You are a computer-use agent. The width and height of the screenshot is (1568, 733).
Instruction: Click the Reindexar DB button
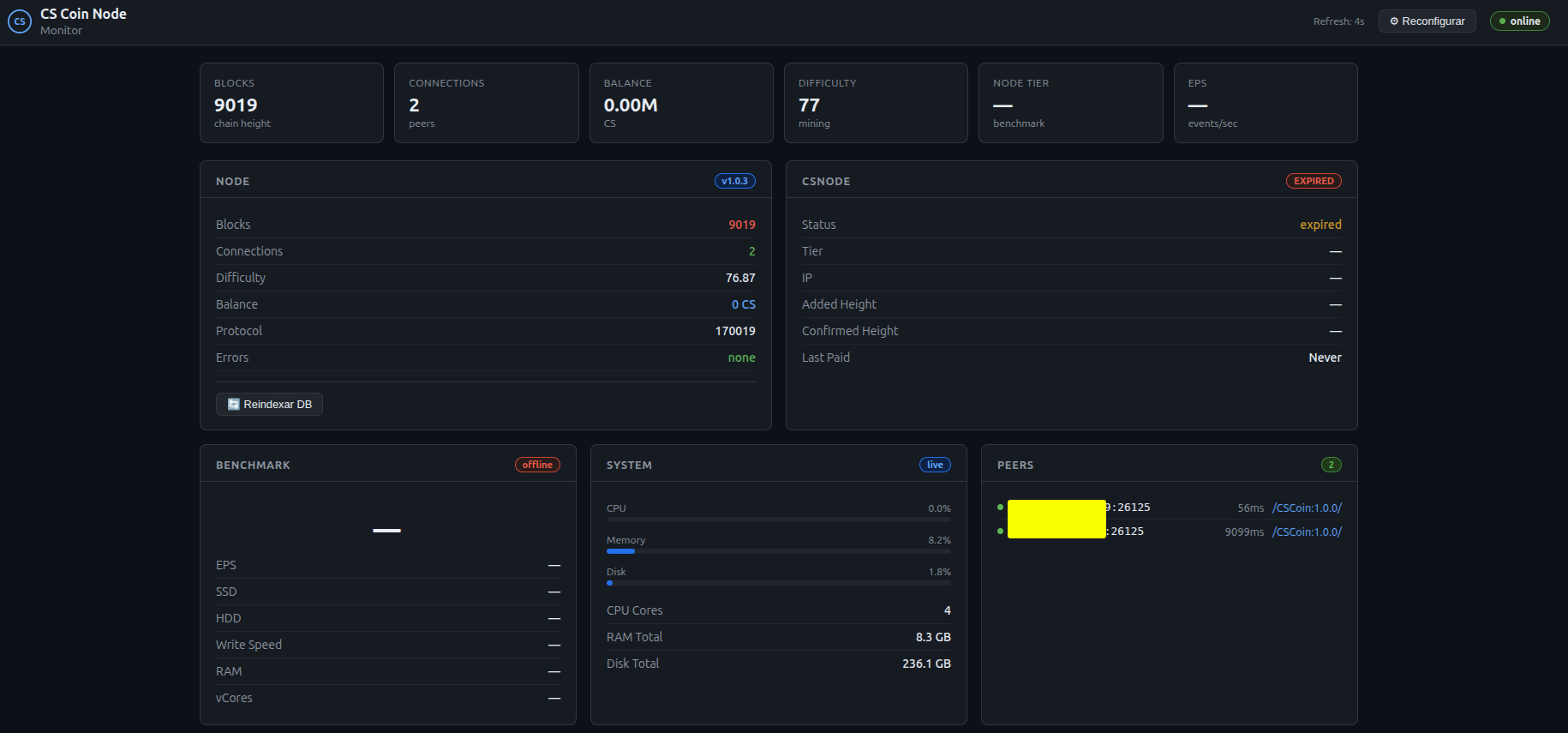point(269,405)
